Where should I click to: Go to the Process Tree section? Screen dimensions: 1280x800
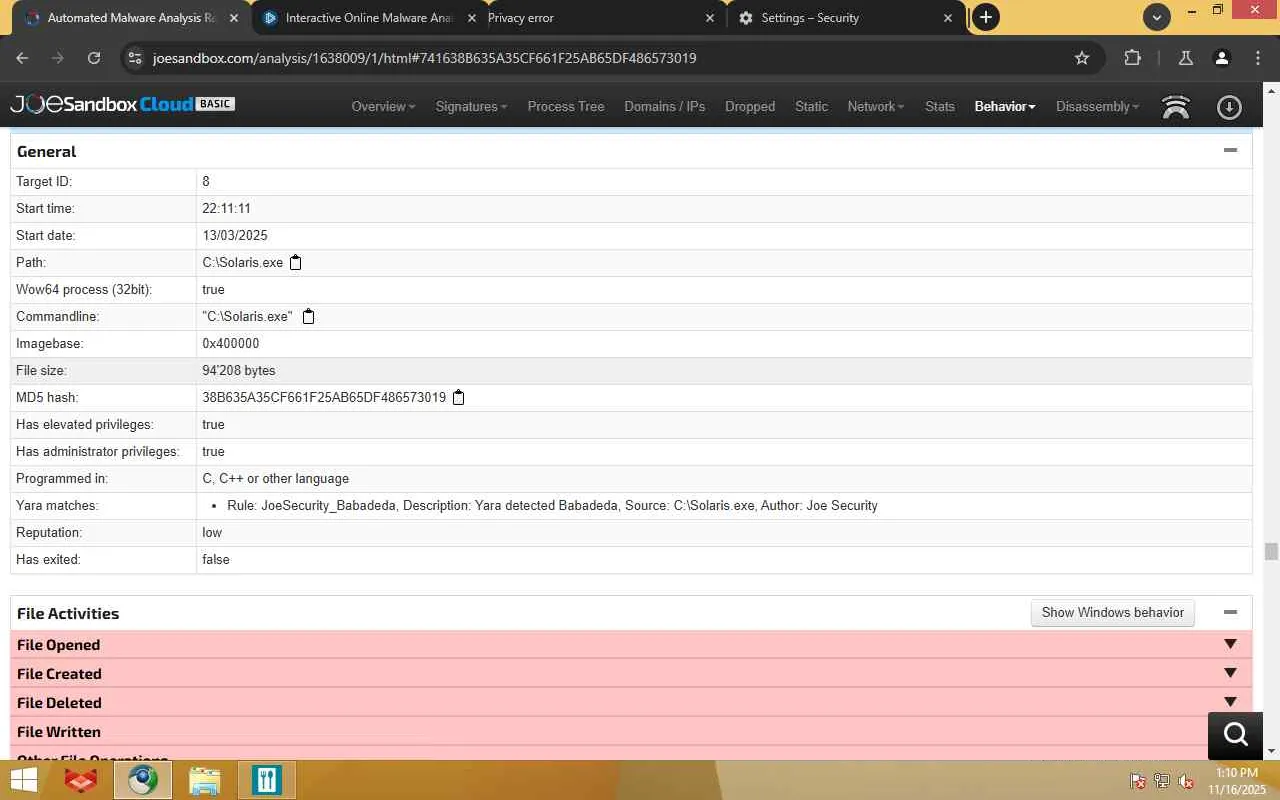(566, 107)
